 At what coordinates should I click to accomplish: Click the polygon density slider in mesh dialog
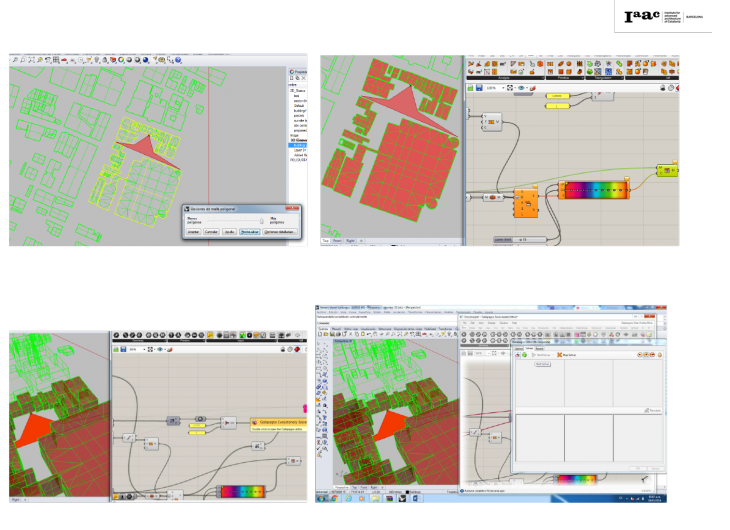[234, 219]
